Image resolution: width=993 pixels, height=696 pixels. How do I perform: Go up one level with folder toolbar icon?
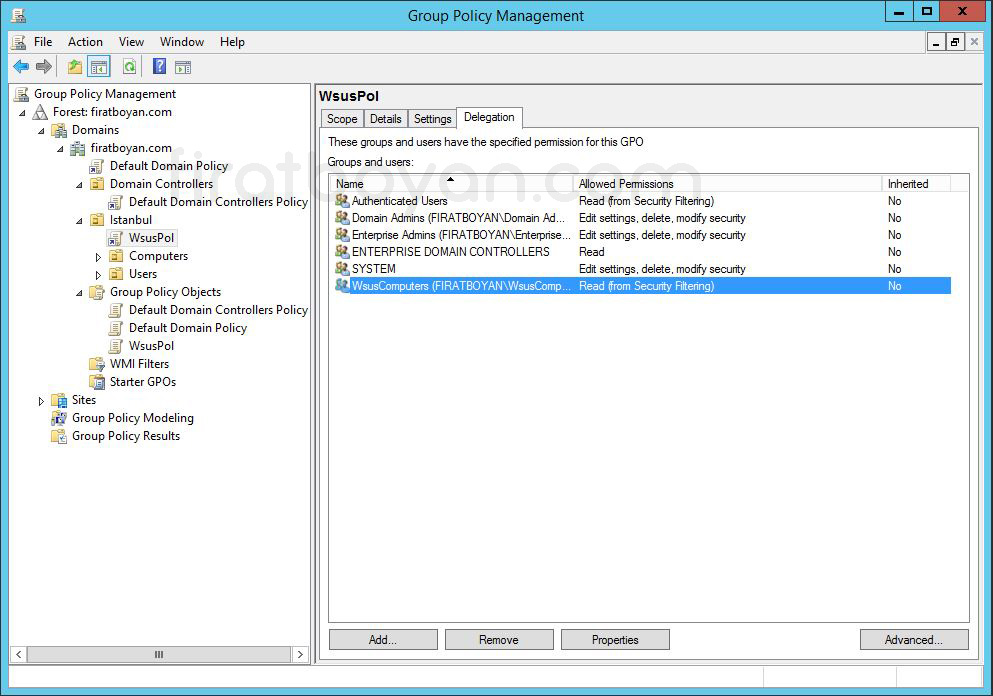coord(75,66)
